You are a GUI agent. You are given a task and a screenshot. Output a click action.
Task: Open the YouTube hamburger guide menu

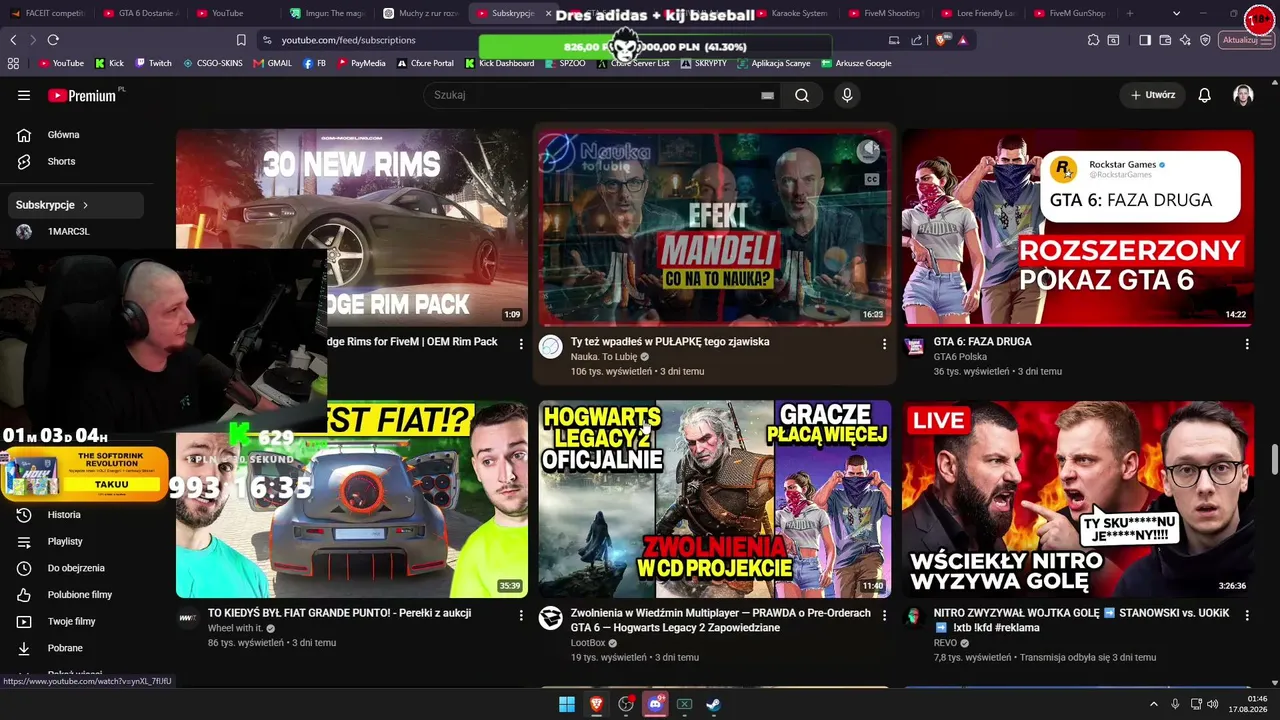coord(24,95)
